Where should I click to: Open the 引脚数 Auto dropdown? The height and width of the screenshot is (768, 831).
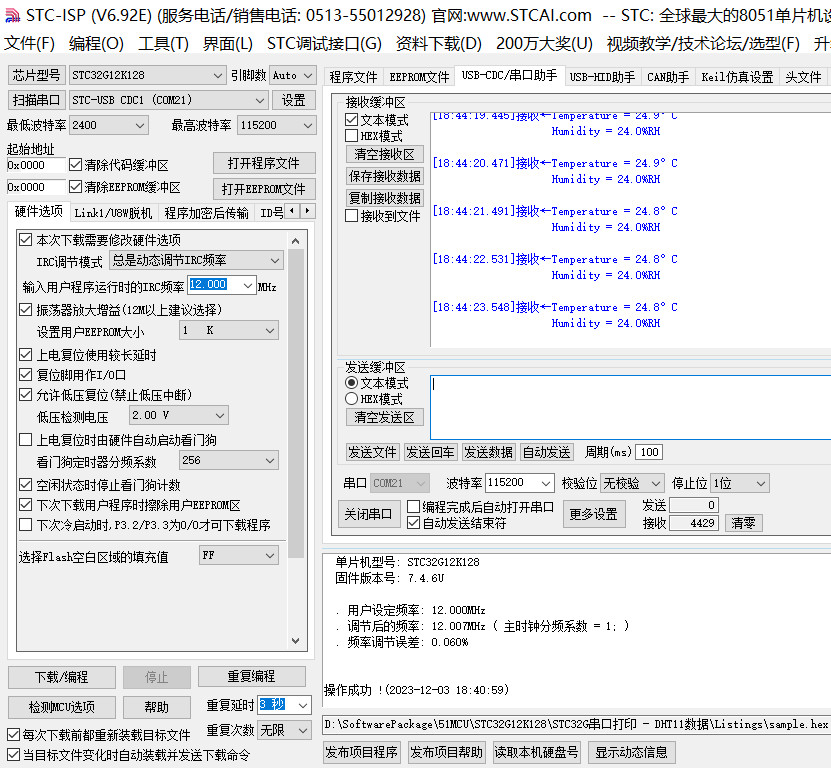[x=293, y=75]
